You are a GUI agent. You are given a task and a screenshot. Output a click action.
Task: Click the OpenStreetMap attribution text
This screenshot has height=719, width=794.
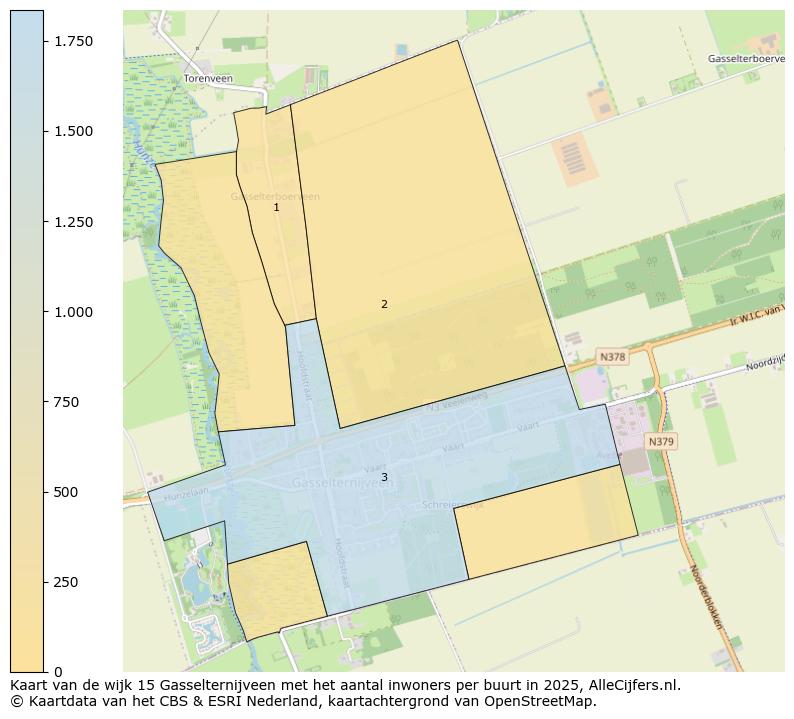520,701
